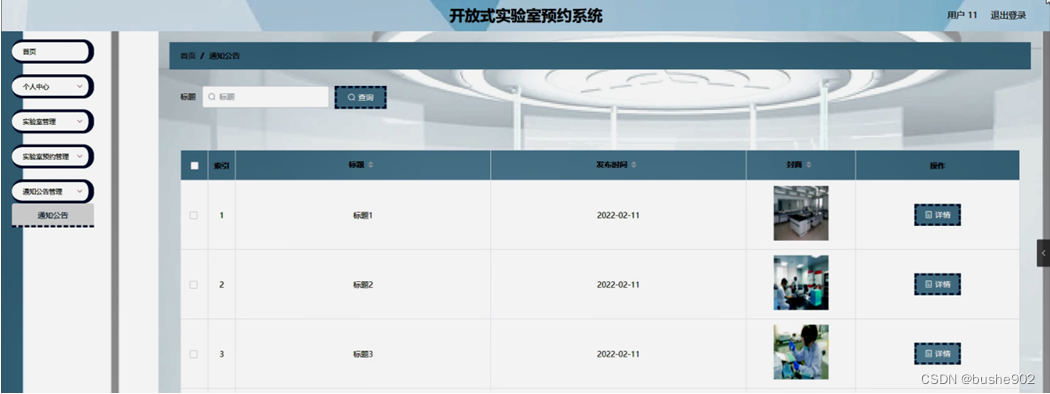The height and width of the screenshot is (394, 1050).
Task: Open the cover thumbnail of row 标题2
Action: (x=801, y=283)
